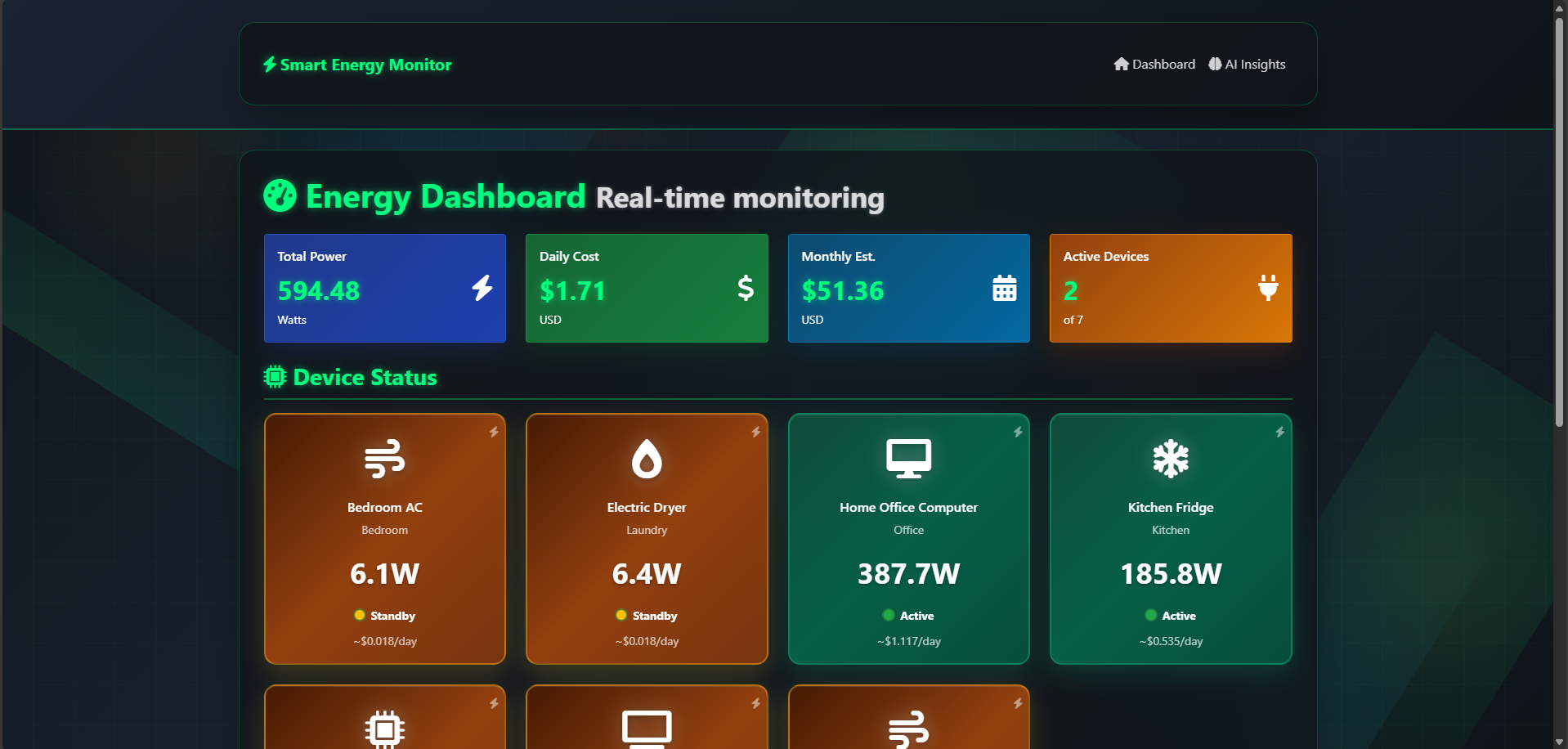Click the Real-time monitoring subtitle
Image resolution: width=1568 pixels, height=749 pixels.
tap(740, 198)
